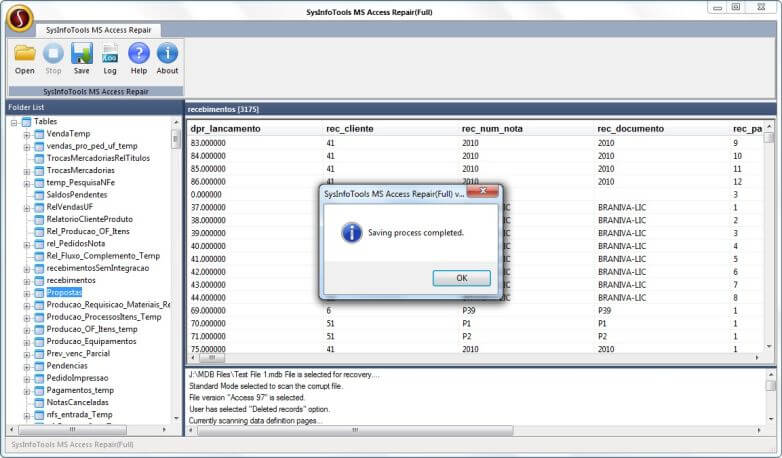Screen dimensions: 782x458
Task: Open the Log viewer icon
Action: pos(109,58)
